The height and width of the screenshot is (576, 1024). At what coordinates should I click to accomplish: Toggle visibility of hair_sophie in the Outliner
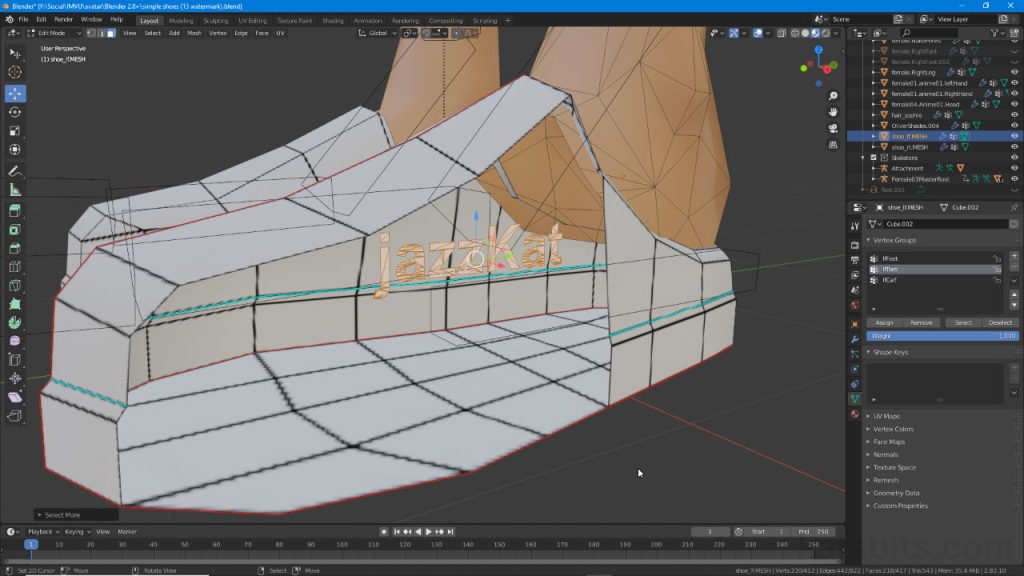(1014, 115)
